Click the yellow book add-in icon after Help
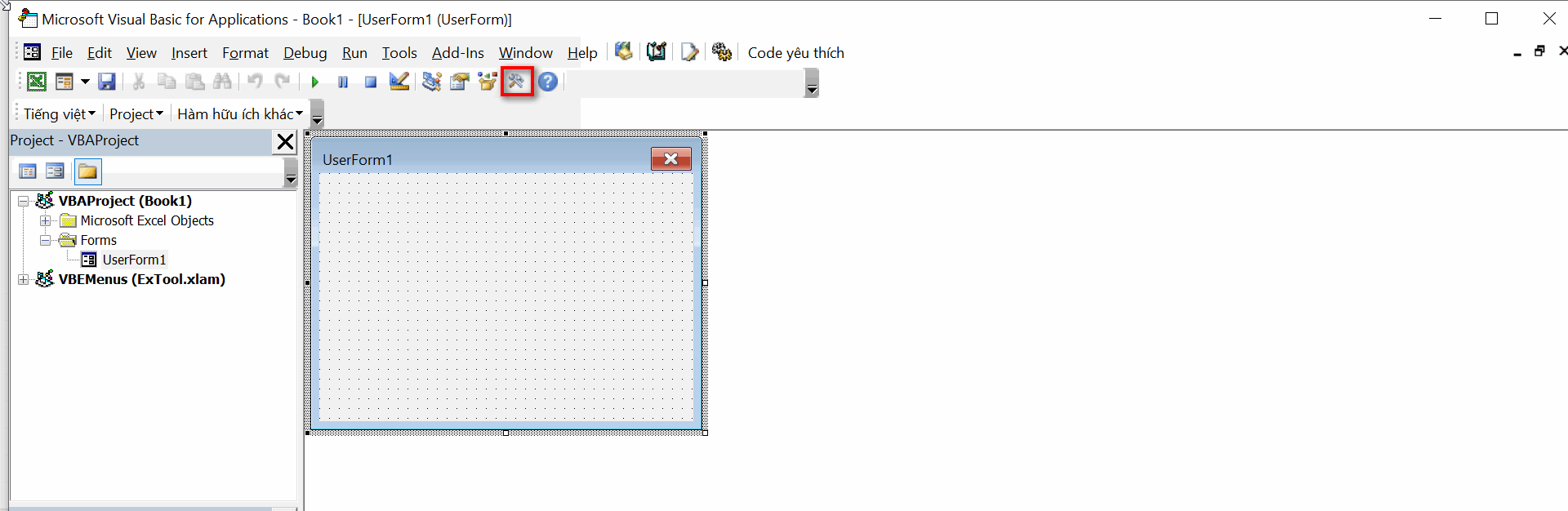The image size is (1568, 511). (x=624, y=52)
